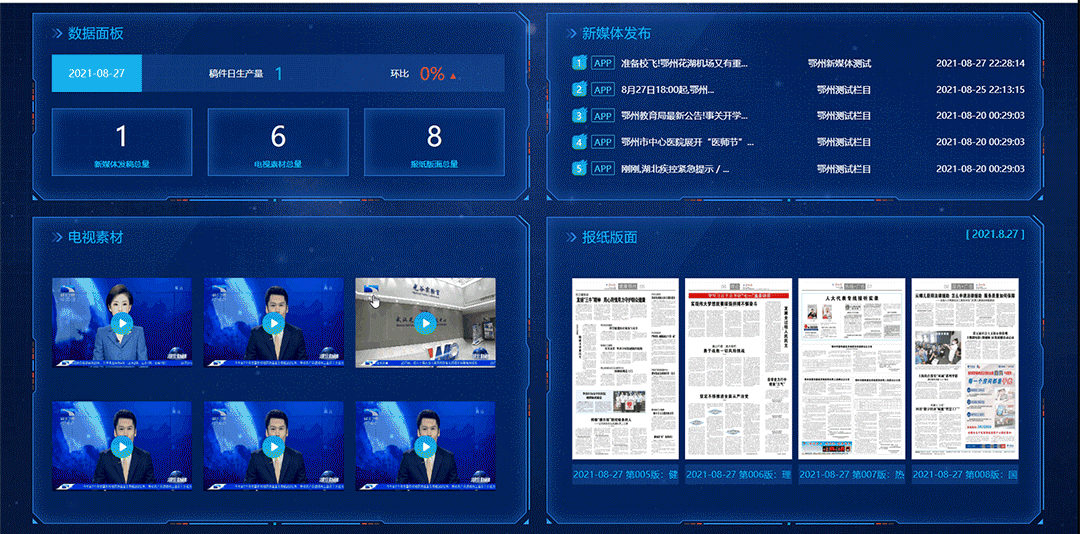
Task: Click the orange up-triangle beside 0%
Action: point(453,76)
